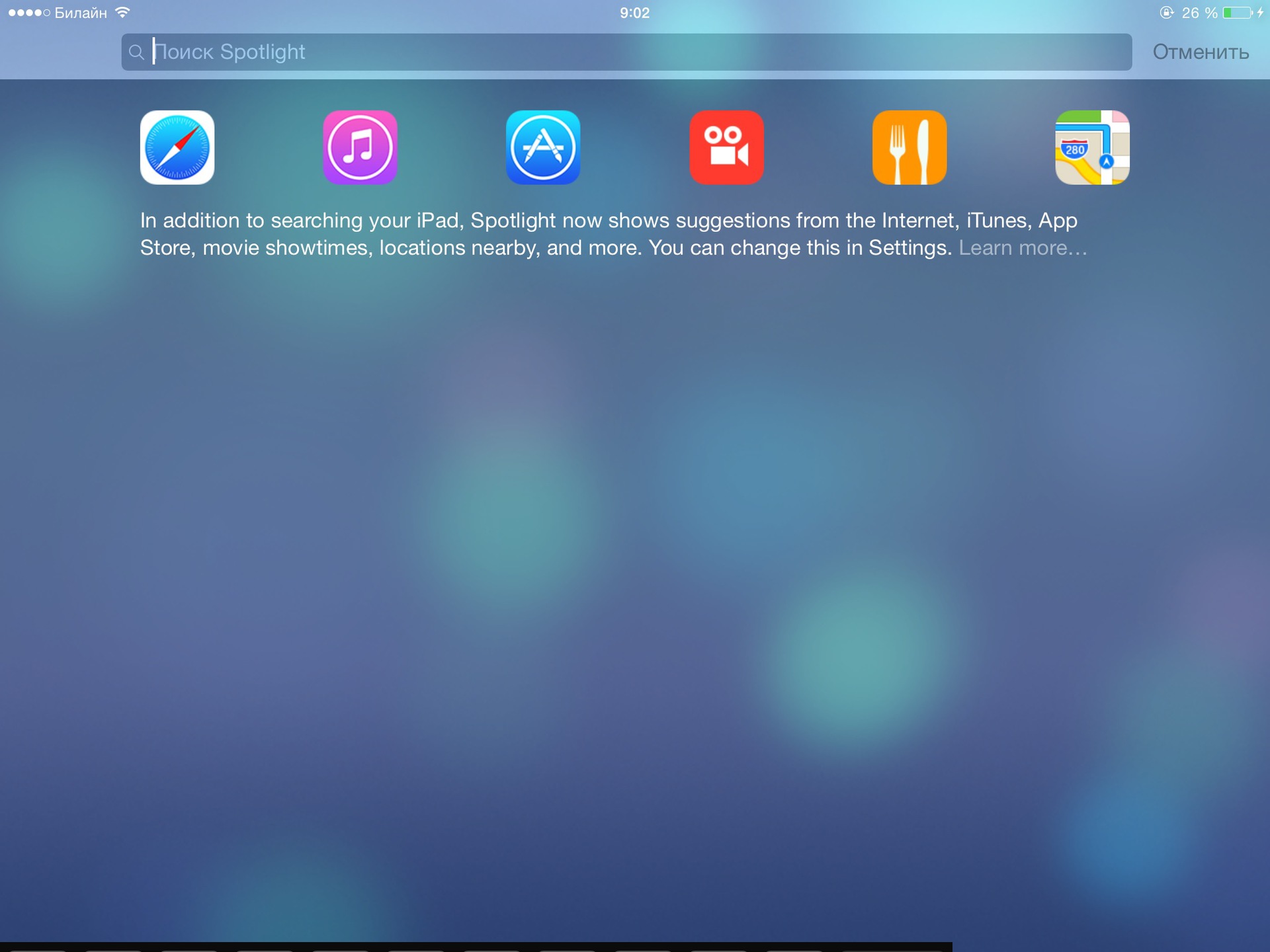Viewport: 1270px width, 952px height.
Task: Tap the charging bolt icon beside the battery
Action: tap(1259, 11)
